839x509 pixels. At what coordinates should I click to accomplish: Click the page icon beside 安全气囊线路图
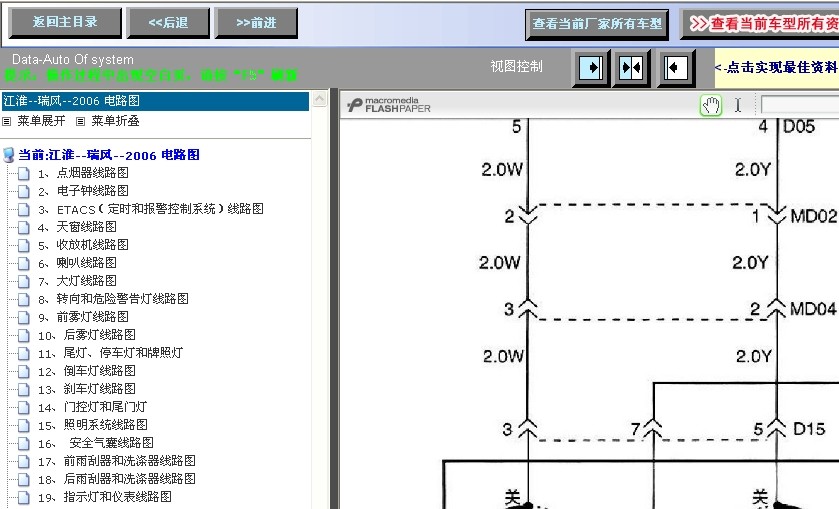pyautogui.click(x=24, y=444)
